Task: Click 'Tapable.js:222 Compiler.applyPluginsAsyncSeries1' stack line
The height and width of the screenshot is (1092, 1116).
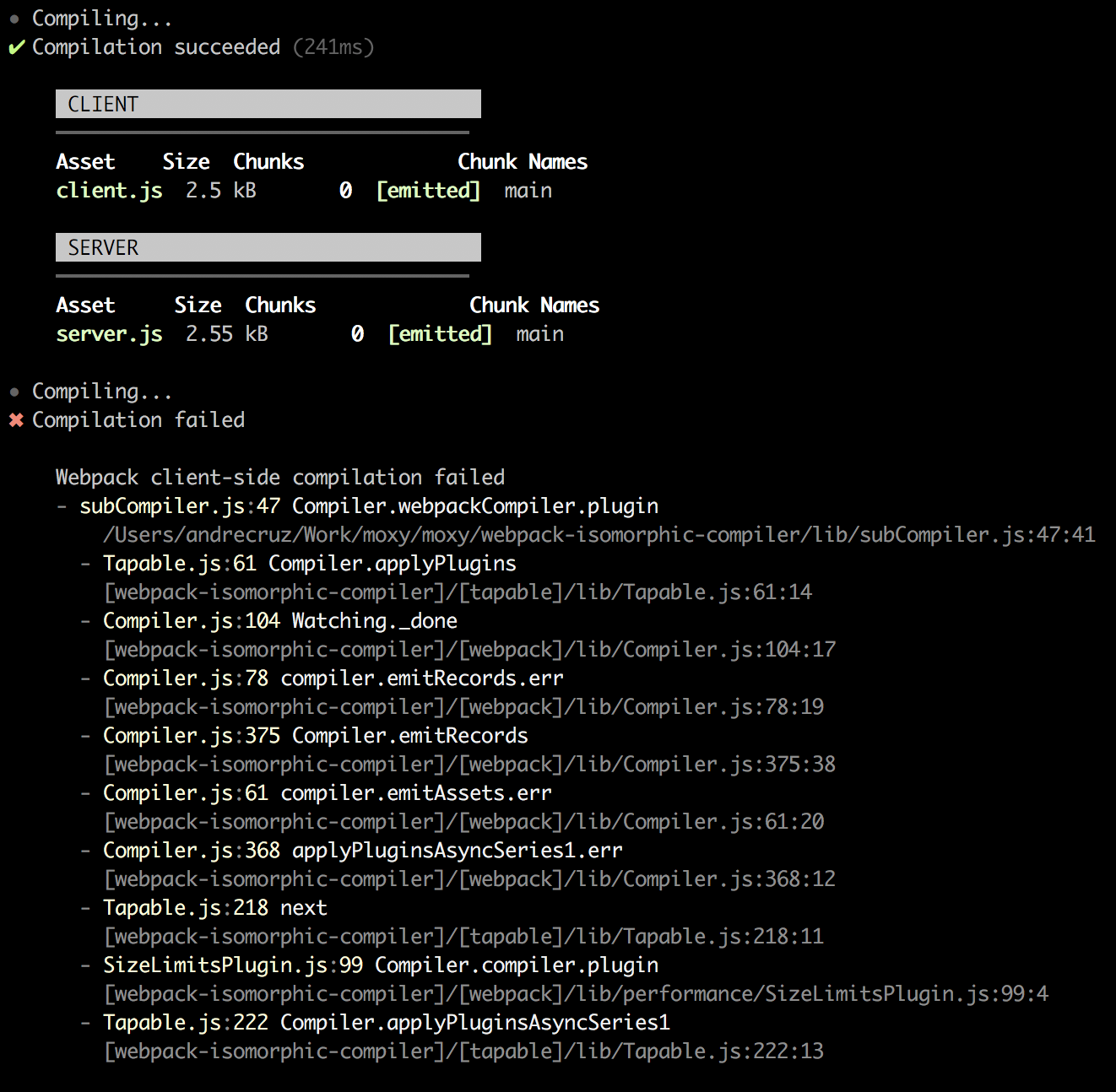Action: point(387,1023)
